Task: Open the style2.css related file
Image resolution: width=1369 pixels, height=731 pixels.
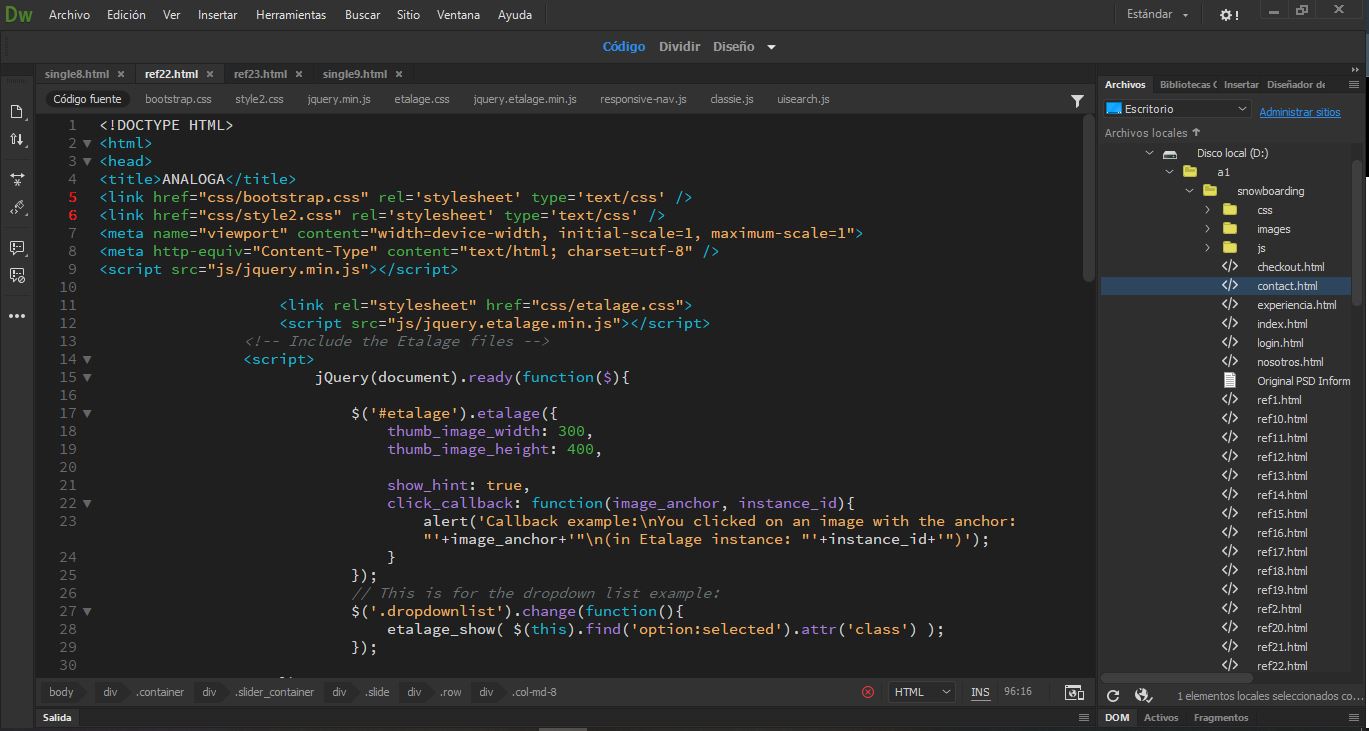Action: click(x=259, y=99)
